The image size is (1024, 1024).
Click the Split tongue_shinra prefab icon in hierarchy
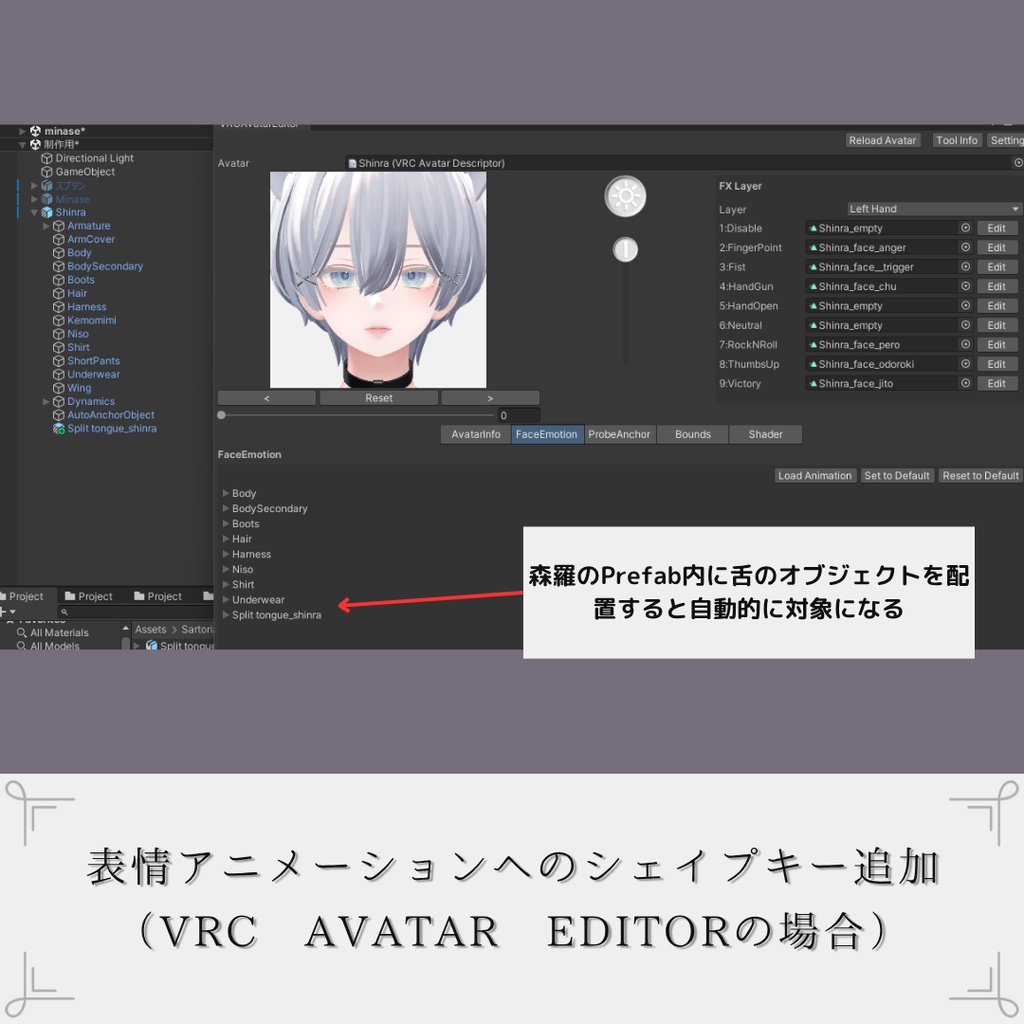58,429
